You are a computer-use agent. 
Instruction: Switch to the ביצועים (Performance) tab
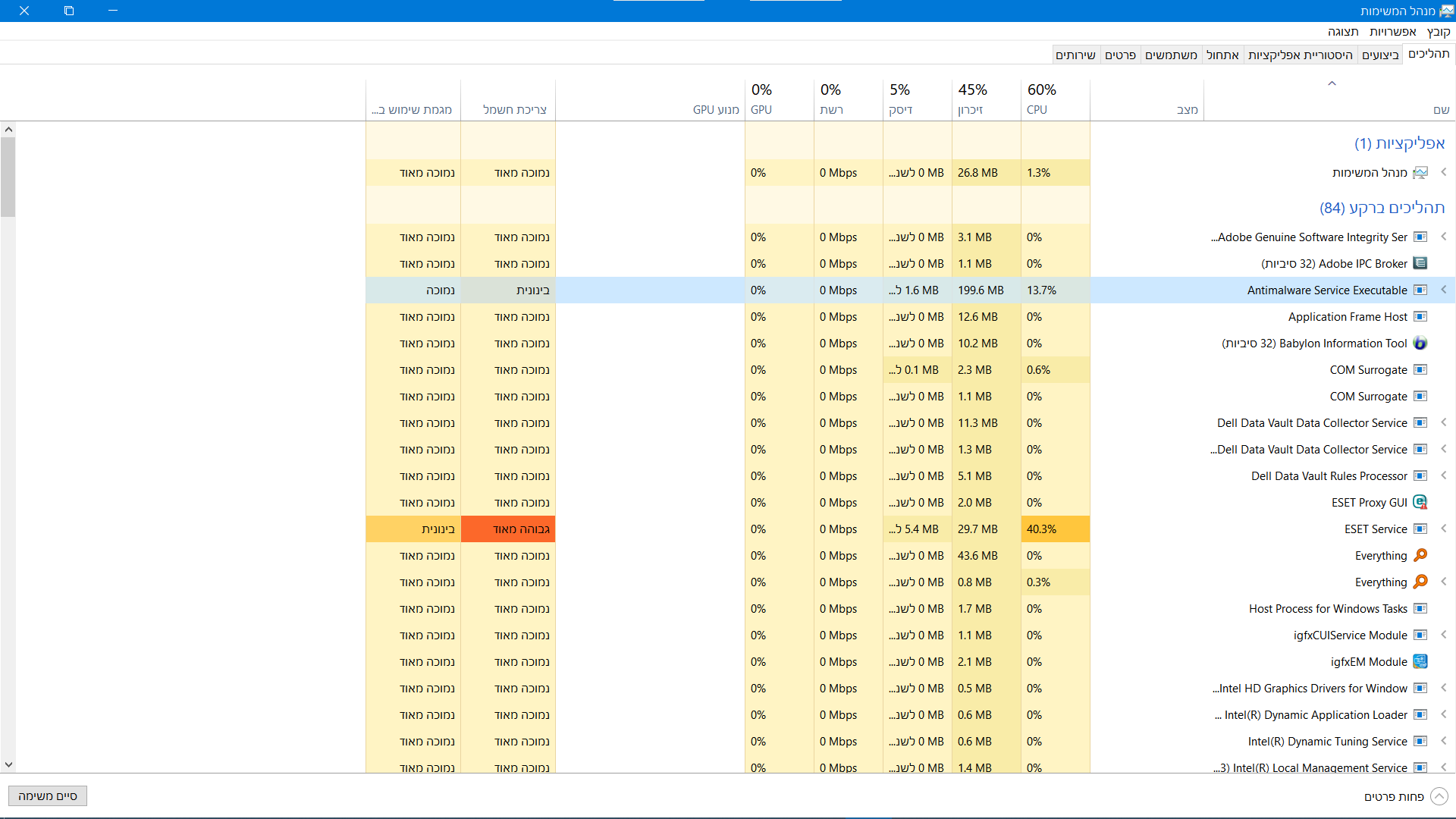[1380, 55]
